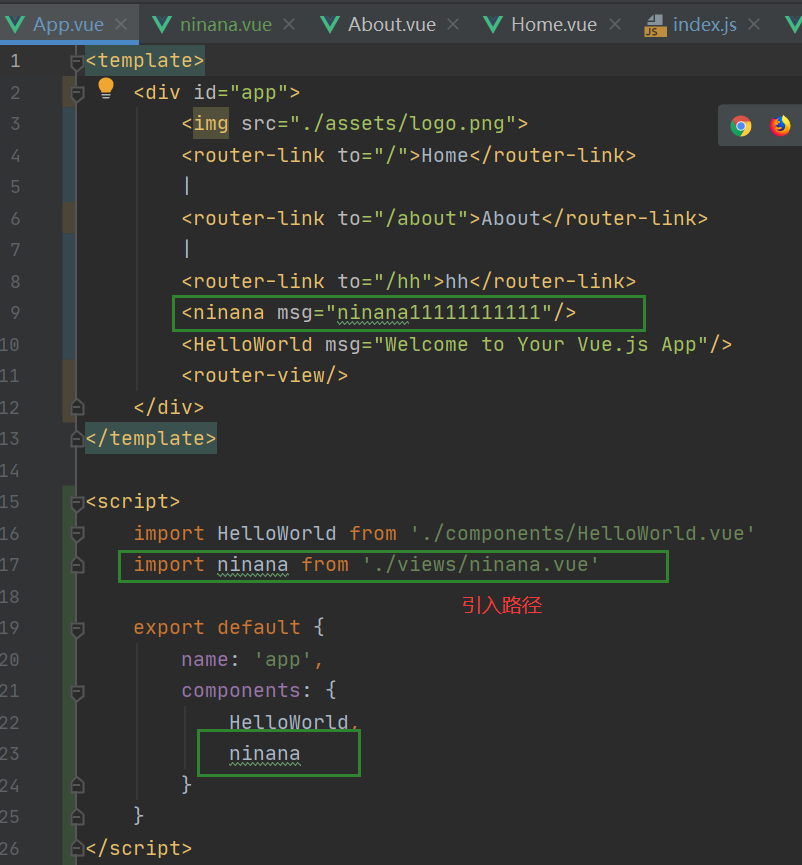This screenshot has height=865, width=802.
Task: Click ninana entry in components on line 23
Action: point(265,754)
